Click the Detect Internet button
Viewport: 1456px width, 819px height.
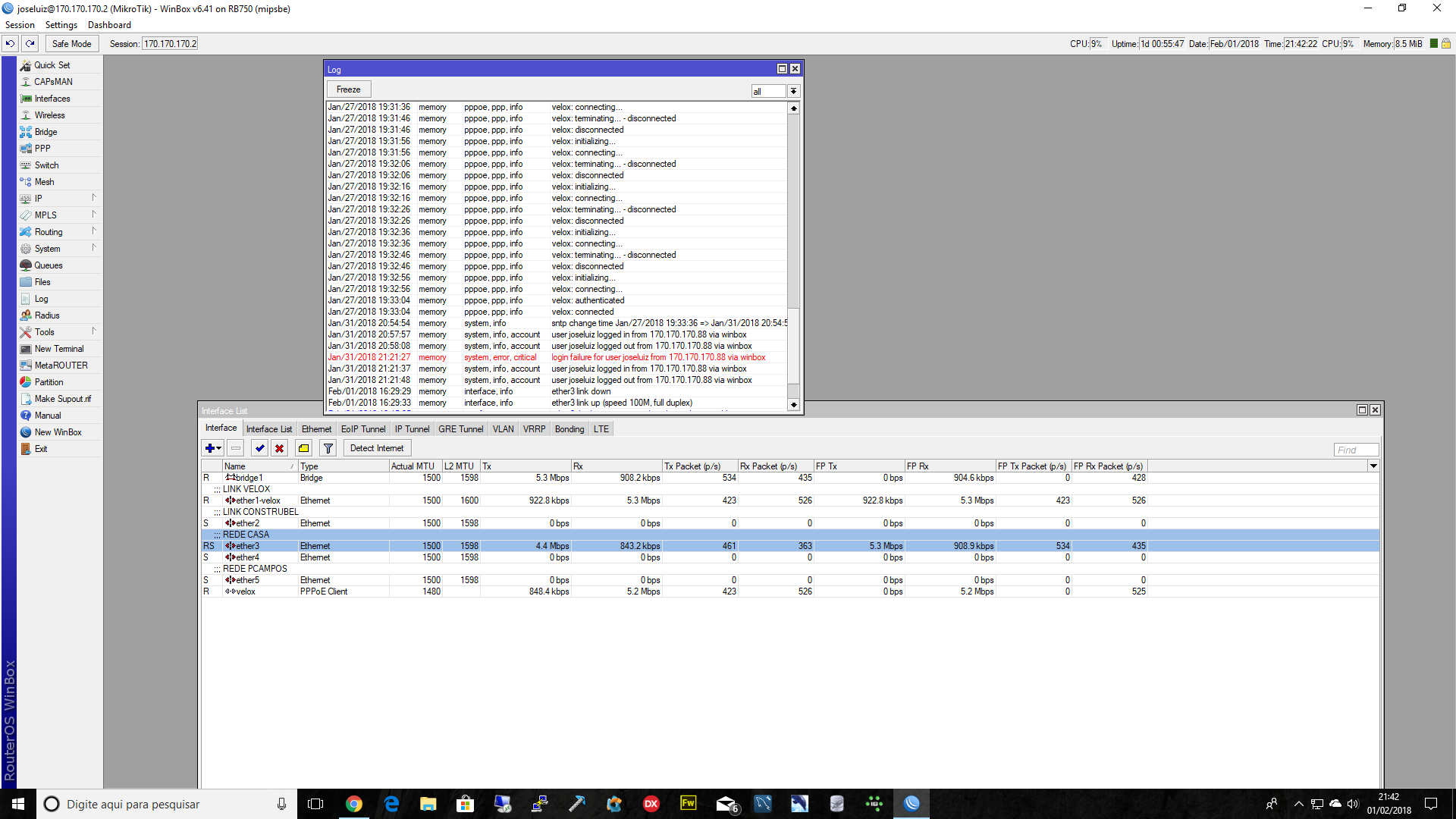[377, 448]
